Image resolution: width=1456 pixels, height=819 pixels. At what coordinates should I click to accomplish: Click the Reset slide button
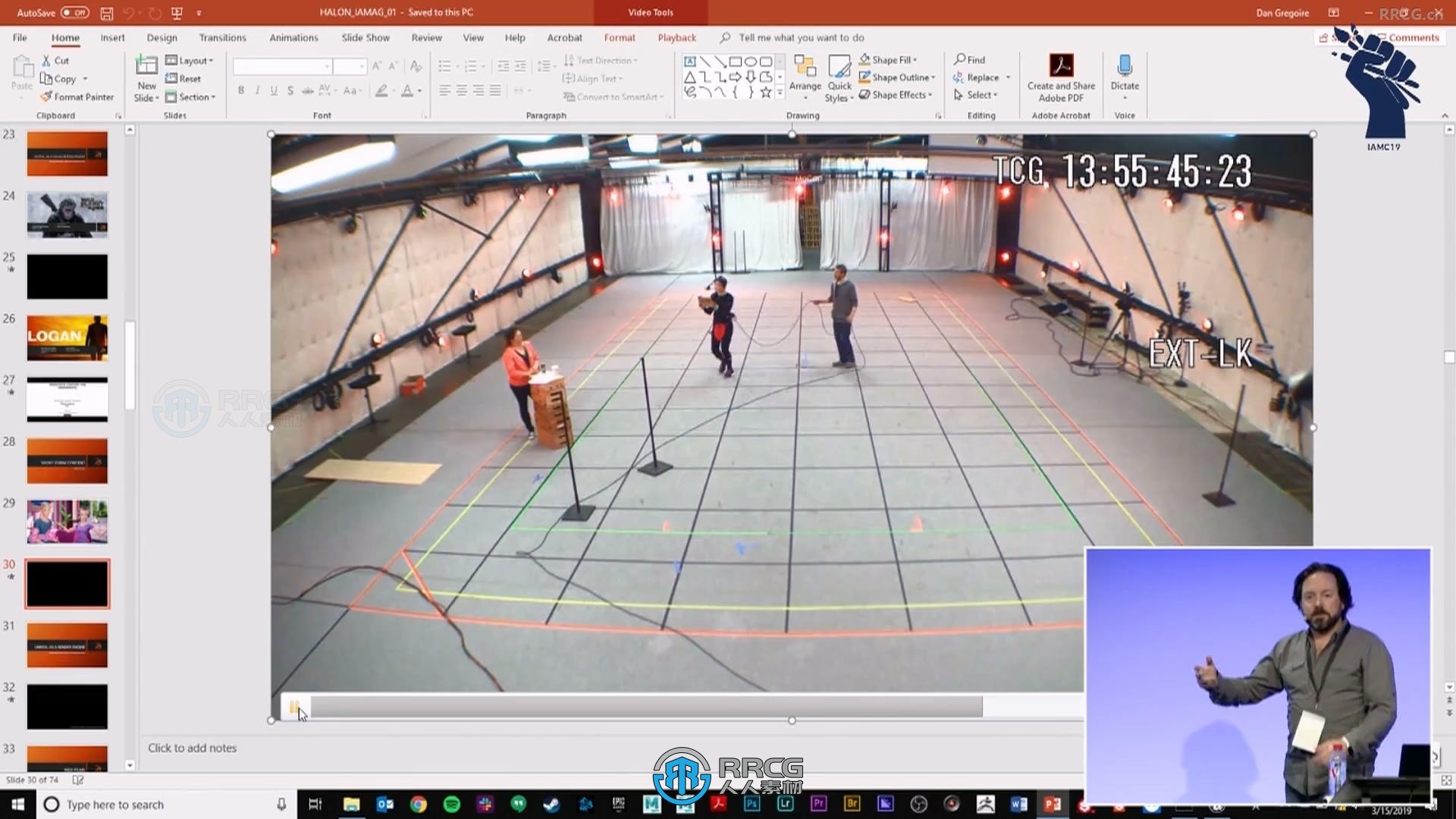point(184,79)
